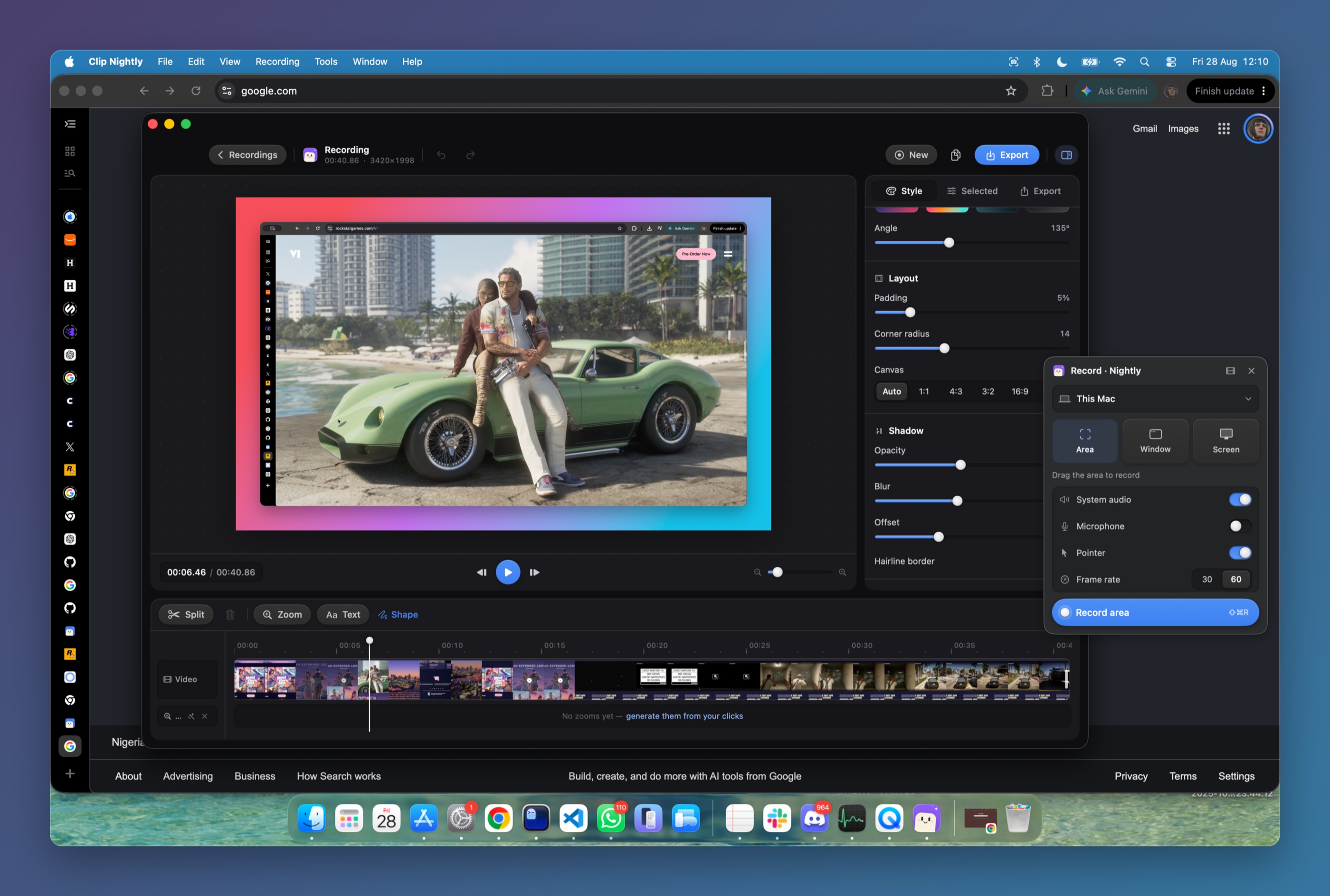Screen dimensions: 1330x896
Task: Toggle System audio switch
Action: [1240, 499]
